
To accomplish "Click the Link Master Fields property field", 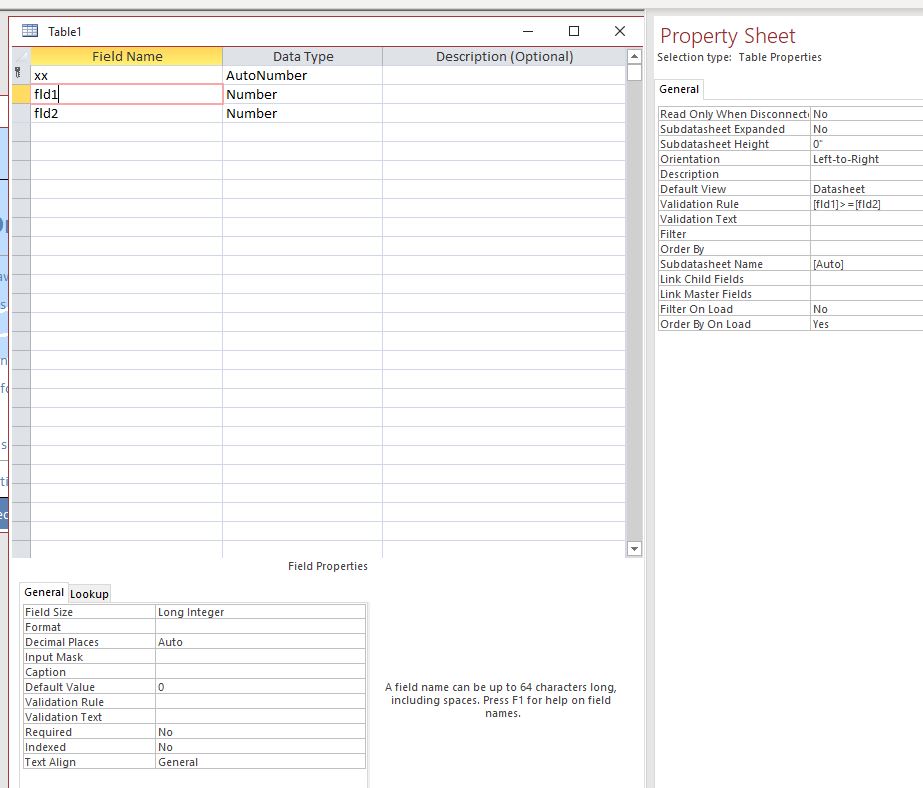I will pos(866,294).
